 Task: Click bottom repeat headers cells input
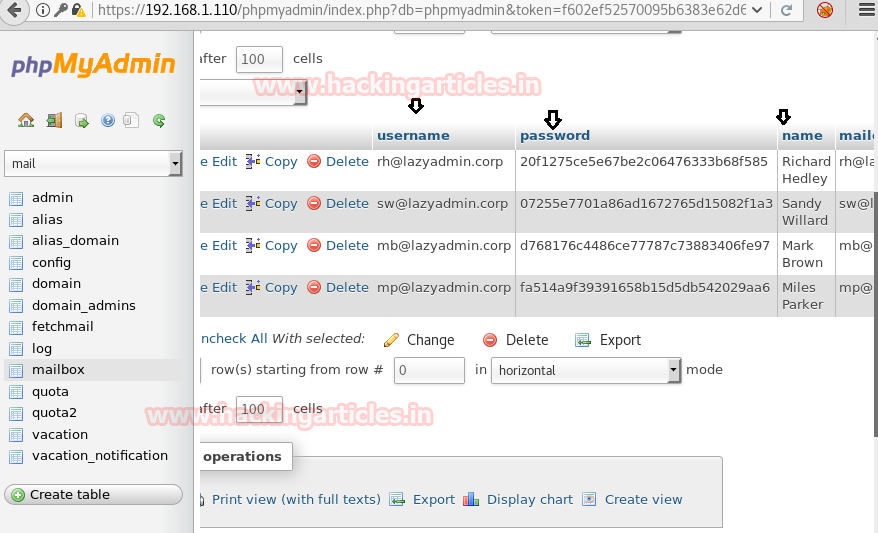(259, 409)
